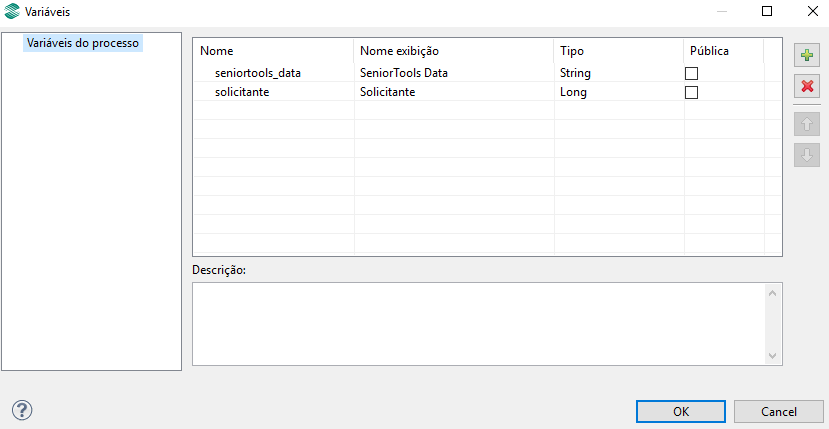The height and width of the screenshot is (429, 829).
Task: Click the red X delete variable icon
Action: tap(807, 86)
